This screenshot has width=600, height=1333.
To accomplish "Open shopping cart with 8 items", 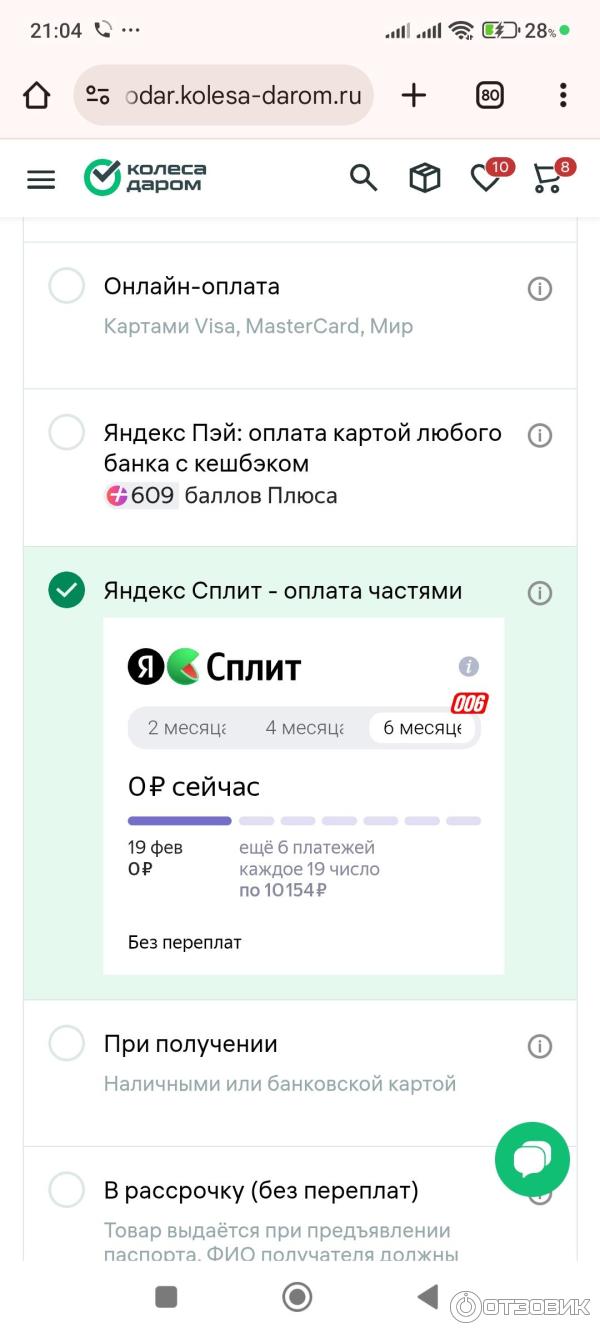I will pyautogui.click(x=548, y=178).
